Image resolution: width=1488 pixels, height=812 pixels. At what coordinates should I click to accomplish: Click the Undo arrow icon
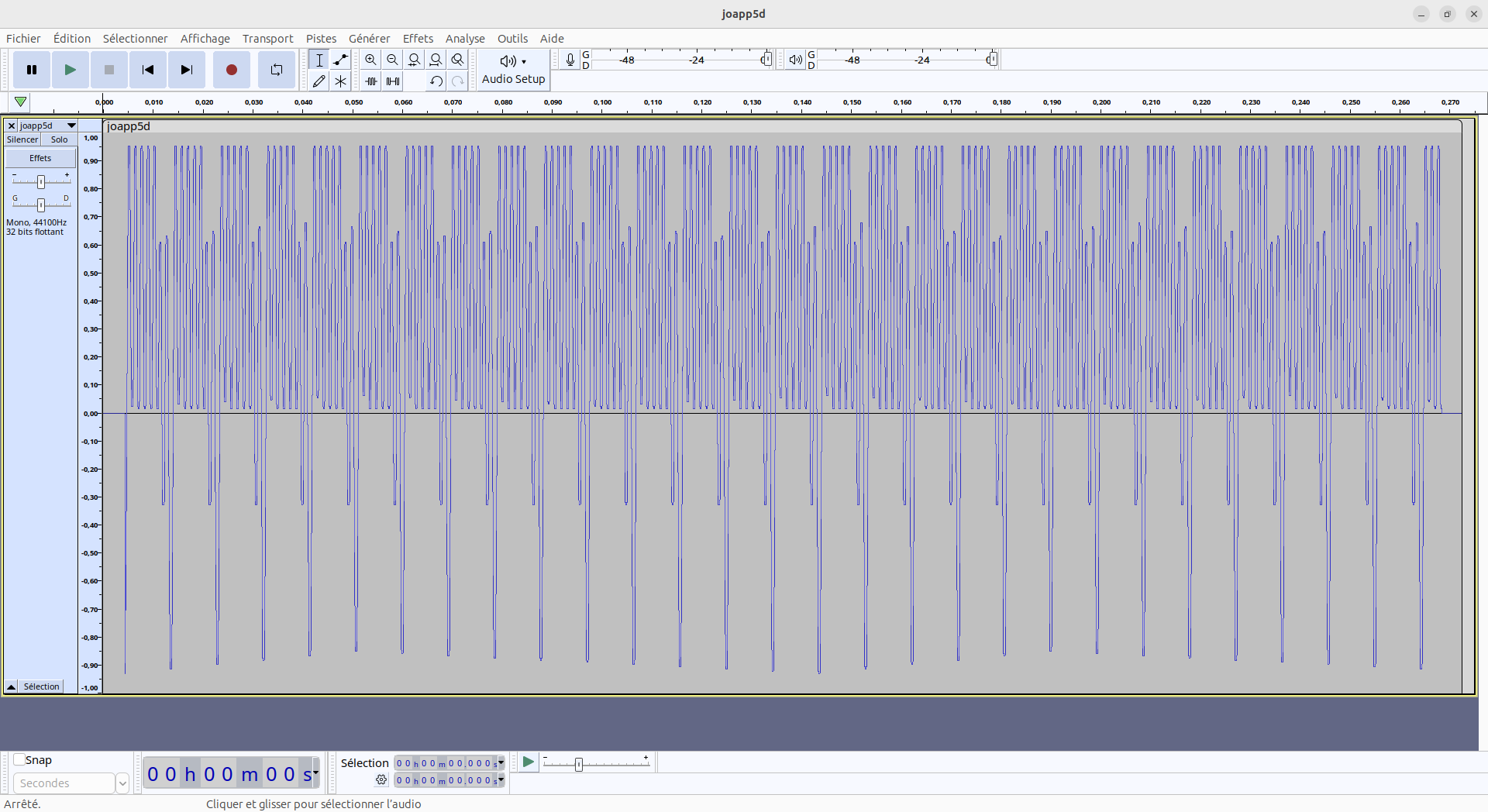[x=436, y=81]
